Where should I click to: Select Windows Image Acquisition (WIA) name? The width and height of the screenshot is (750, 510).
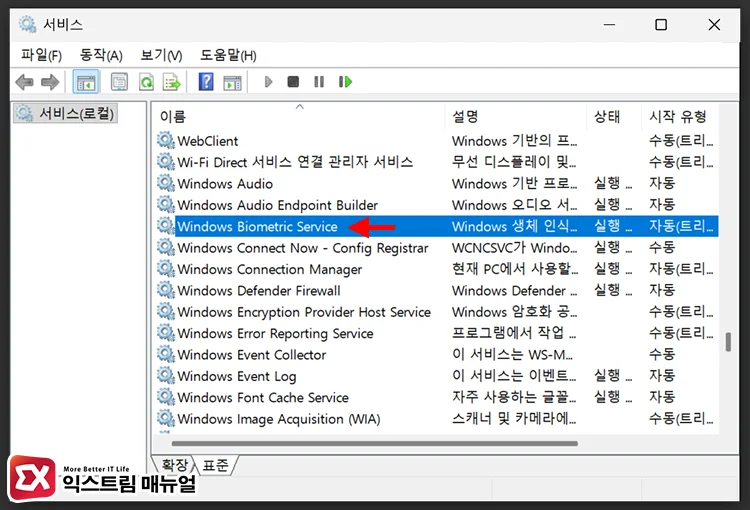click(x=279, y=419)
